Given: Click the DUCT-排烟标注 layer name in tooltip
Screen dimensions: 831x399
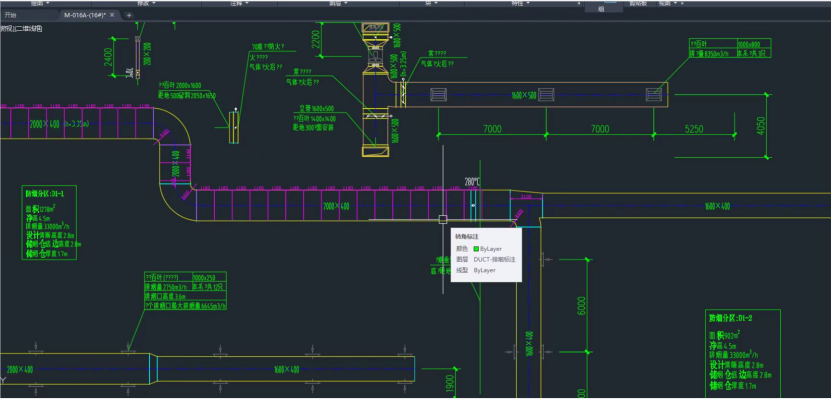Looking at the screenshot, I should [494, 260].
